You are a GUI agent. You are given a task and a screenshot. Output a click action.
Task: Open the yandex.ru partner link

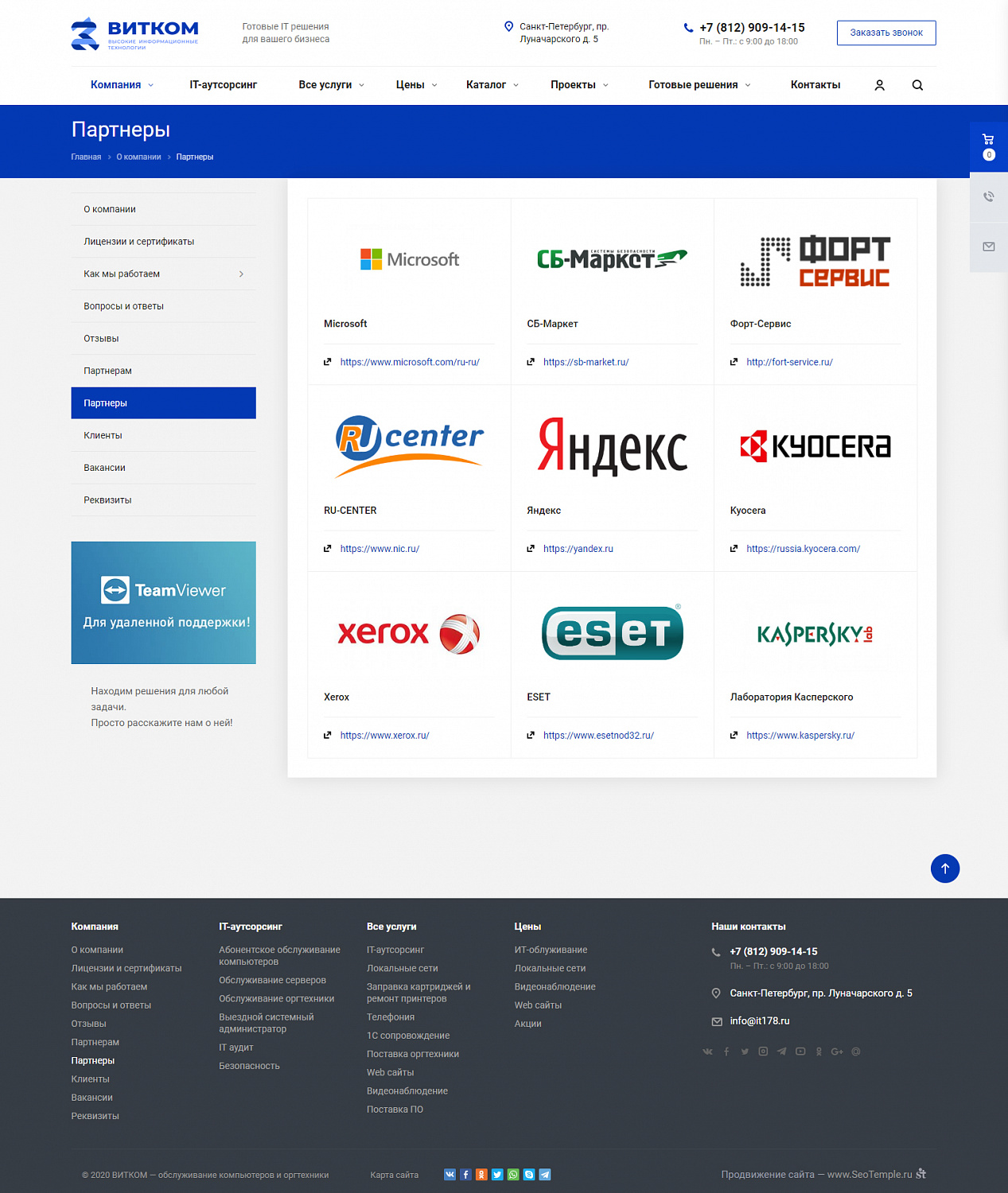point(578,549)
